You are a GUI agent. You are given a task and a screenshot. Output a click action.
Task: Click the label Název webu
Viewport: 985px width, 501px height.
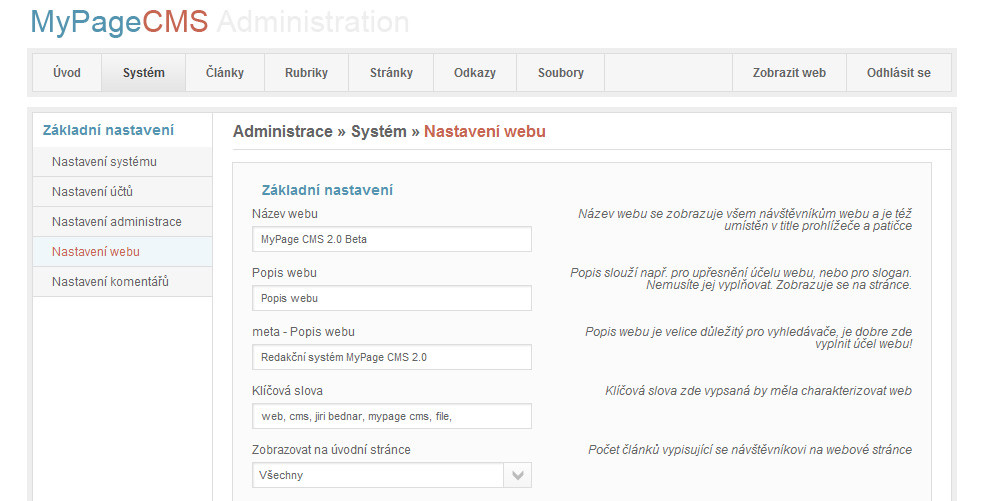pyautogui.click(x=285, y=214)
